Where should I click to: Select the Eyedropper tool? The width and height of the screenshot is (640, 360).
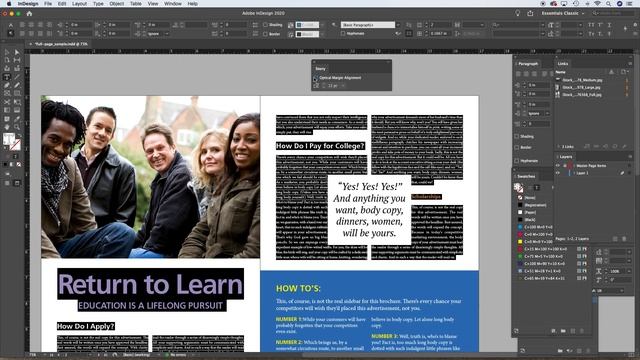[x=17, y=119]
